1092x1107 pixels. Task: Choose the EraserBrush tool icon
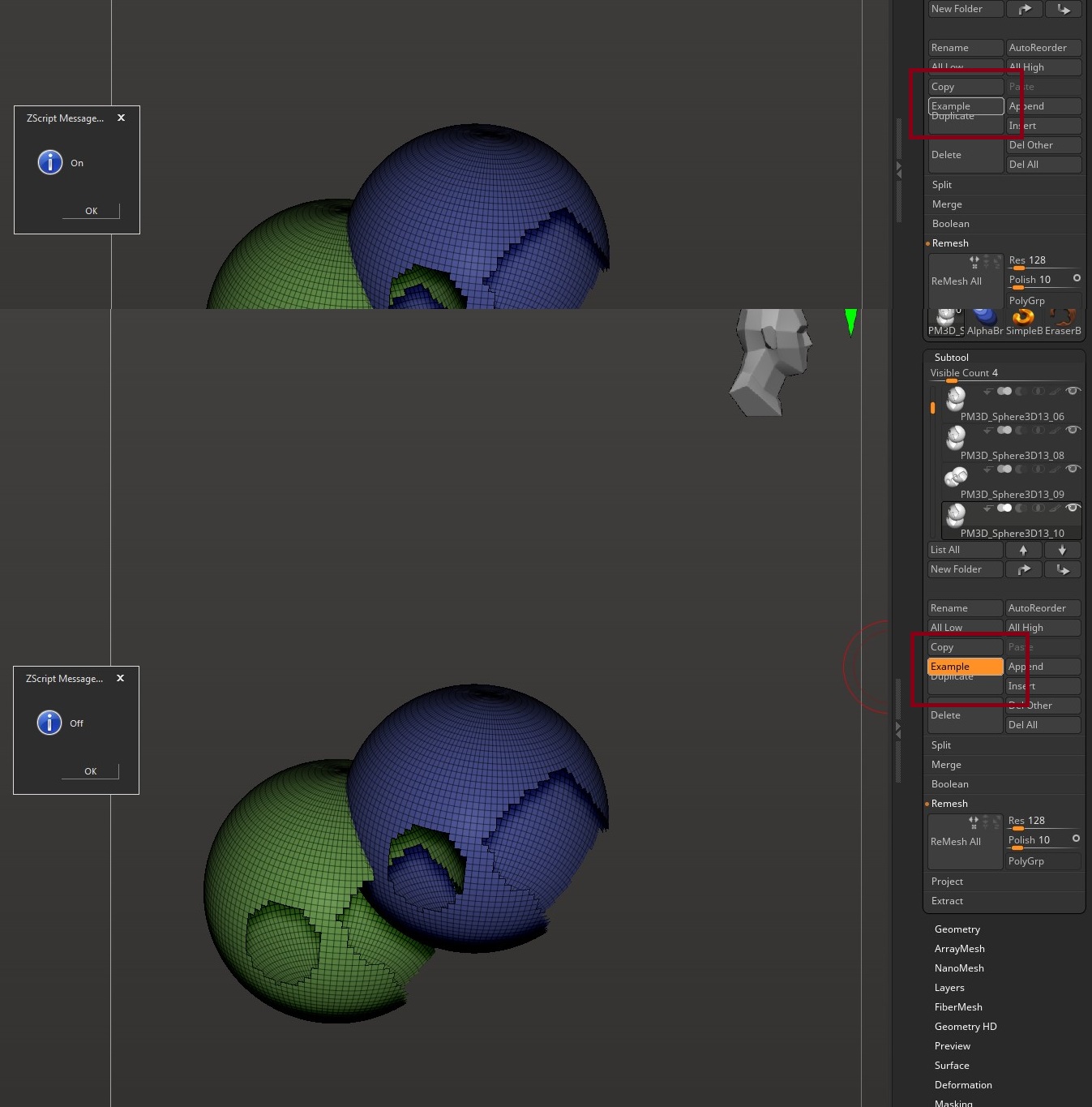[1063, 320]
